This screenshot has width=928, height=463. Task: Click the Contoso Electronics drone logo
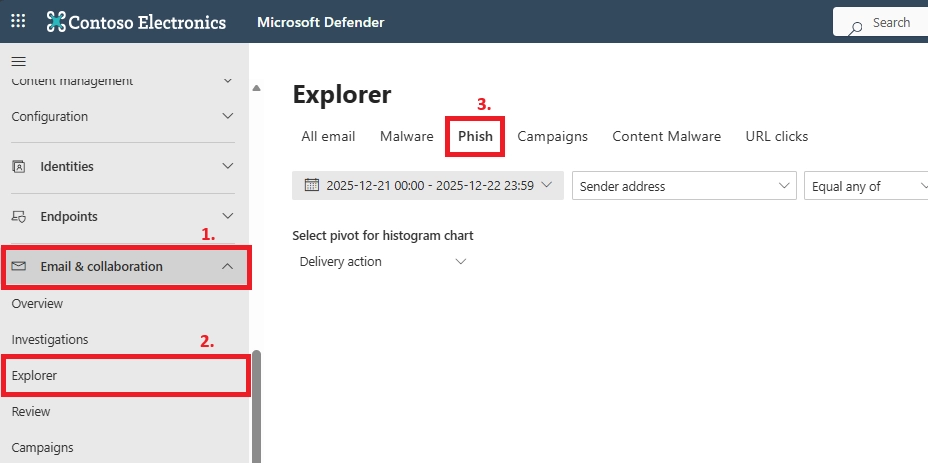(56, 22)
